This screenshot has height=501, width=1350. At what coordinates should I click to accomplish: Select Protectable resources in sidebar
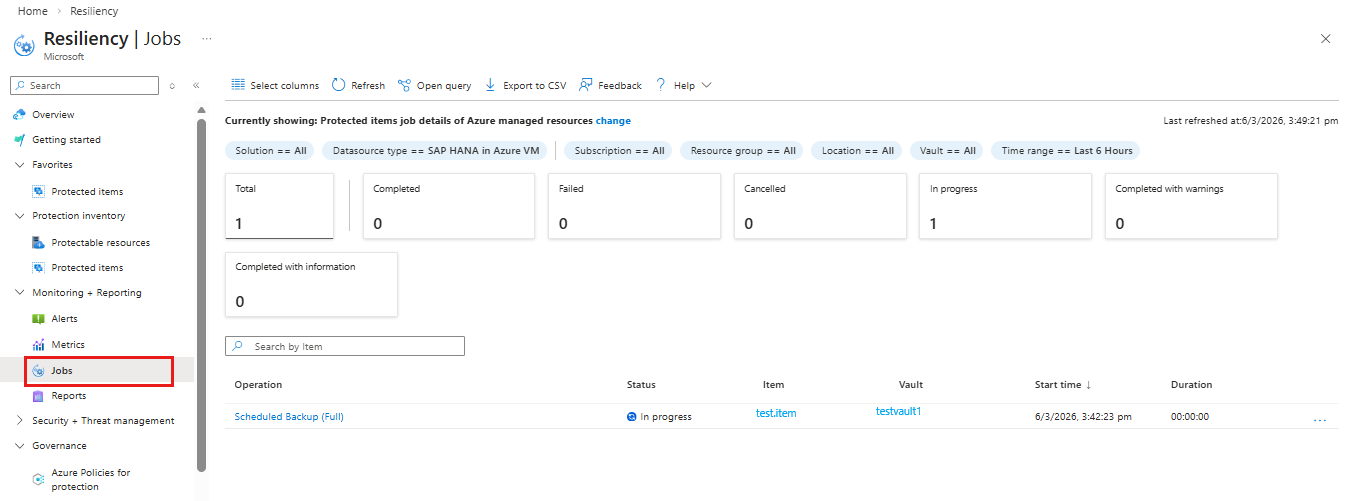click(x=101, y=242)
